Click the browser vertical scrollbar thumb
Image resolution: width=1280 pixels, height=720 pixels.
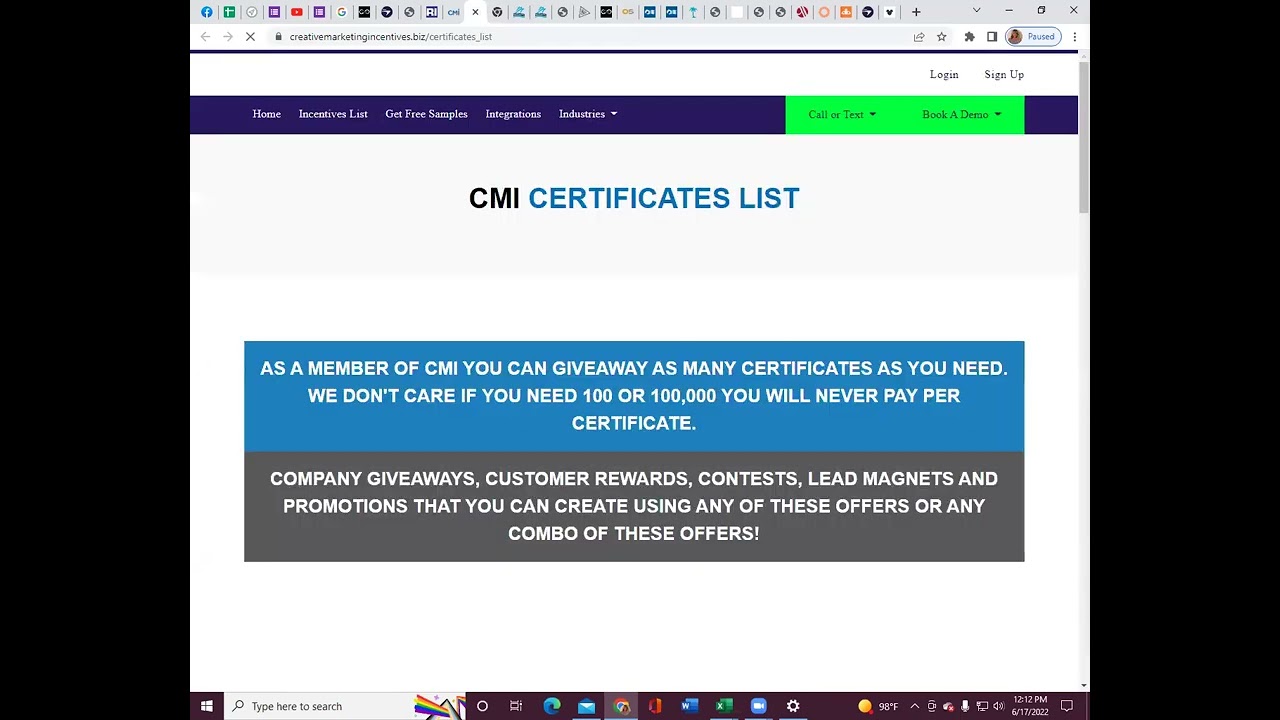click(1084, 137)
